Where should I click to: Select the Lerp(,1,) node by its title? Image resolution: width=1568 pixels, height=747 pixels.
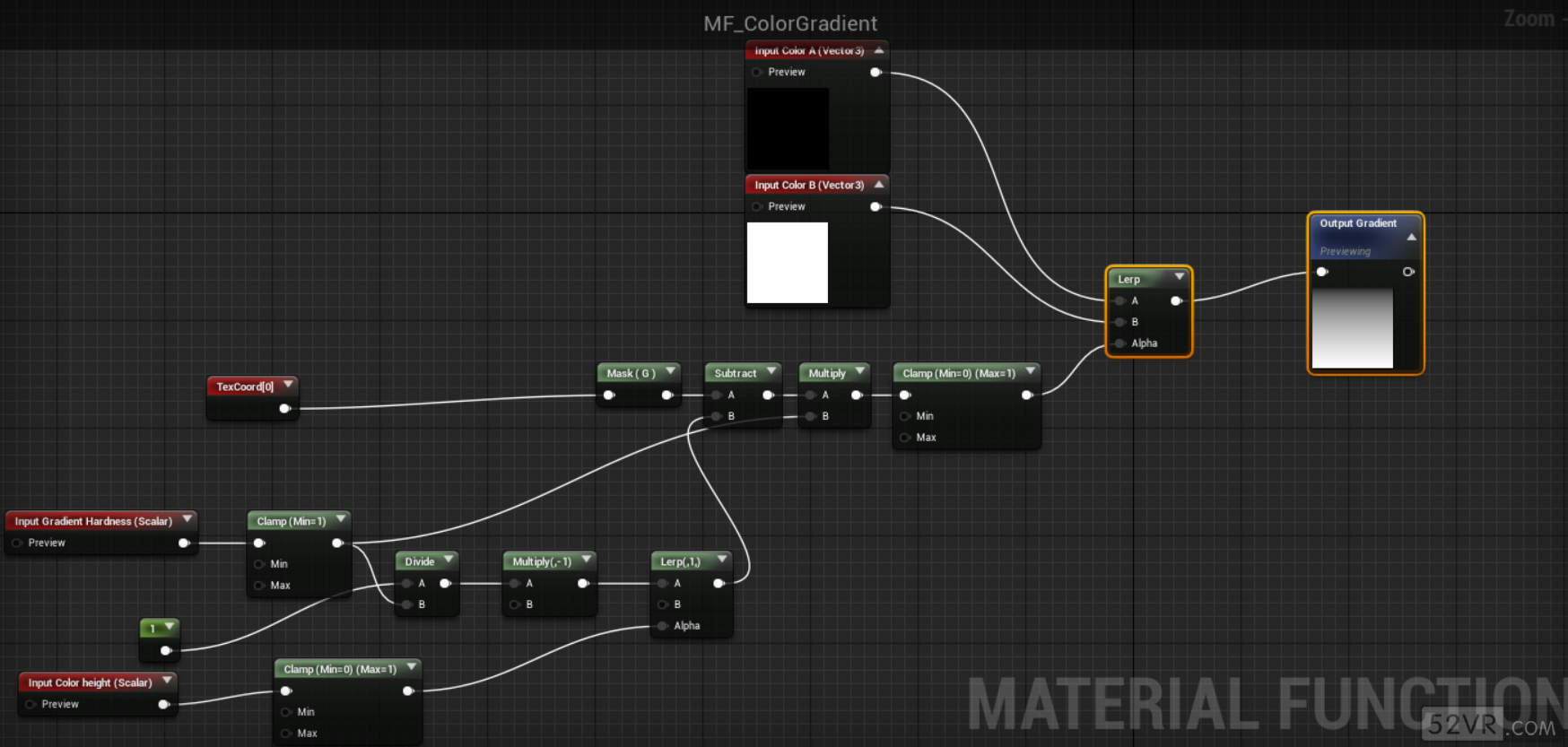680,561
